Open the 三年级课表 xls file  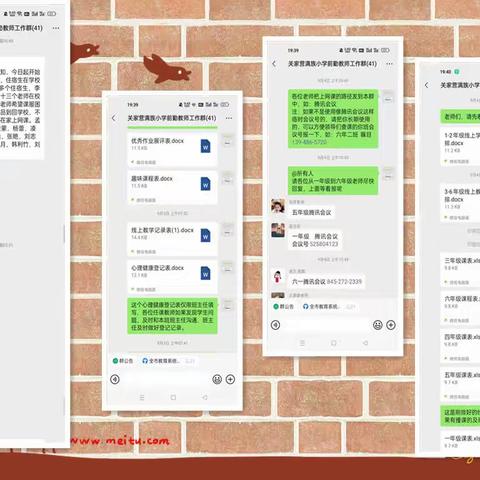click(460, 270)
